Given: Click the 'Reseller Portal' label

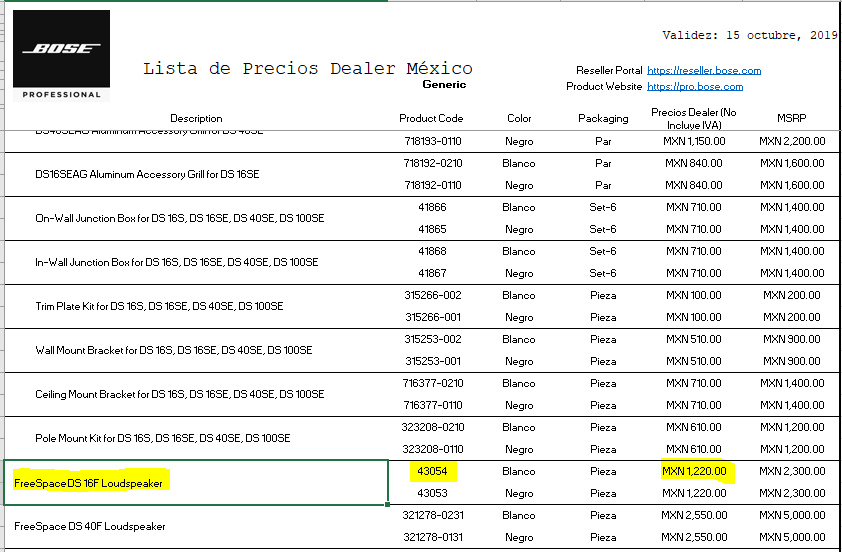Looking at the screenshot, I should [609, 70].
